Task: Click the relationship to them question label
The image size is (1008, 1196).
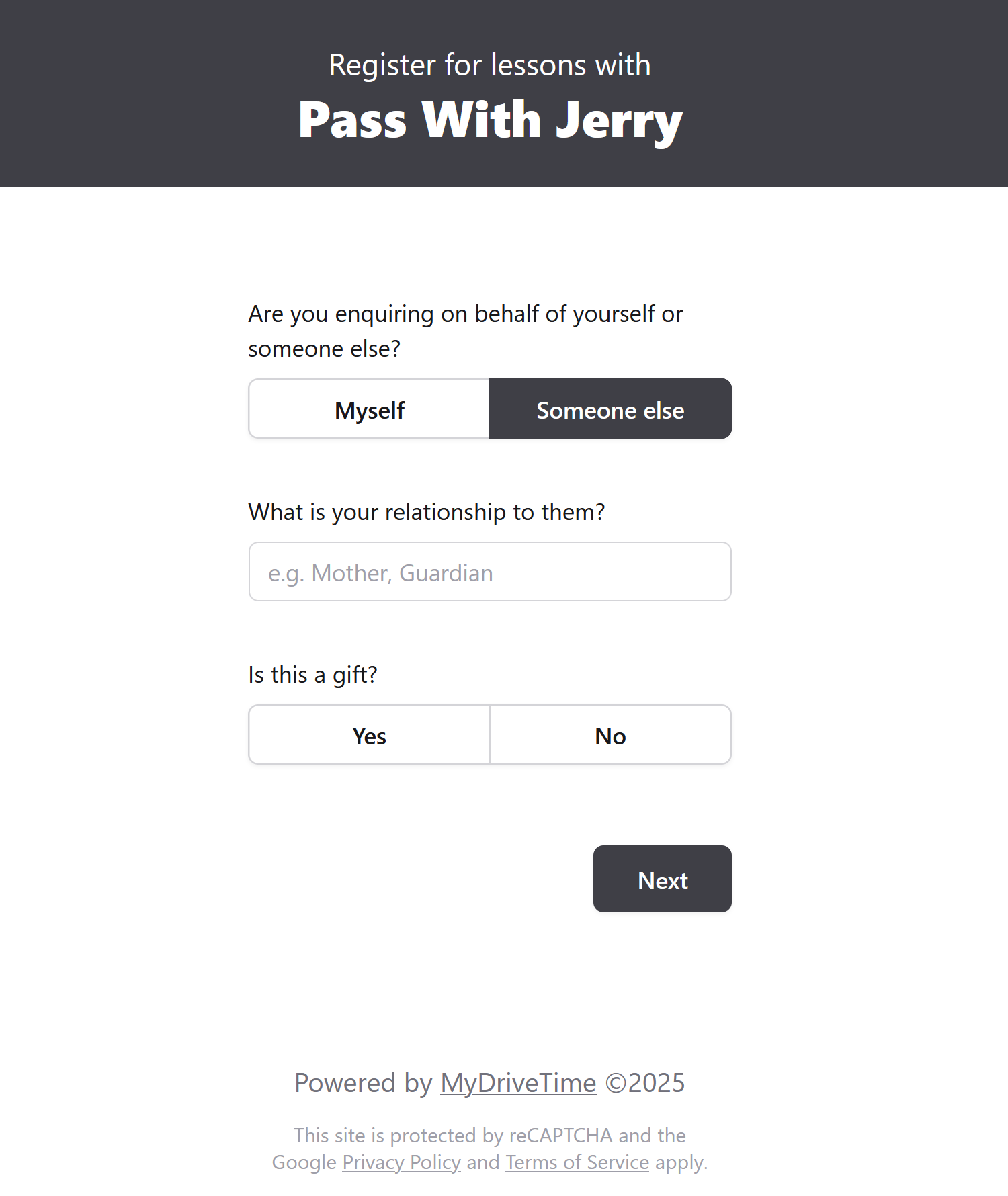Action: 426,512
